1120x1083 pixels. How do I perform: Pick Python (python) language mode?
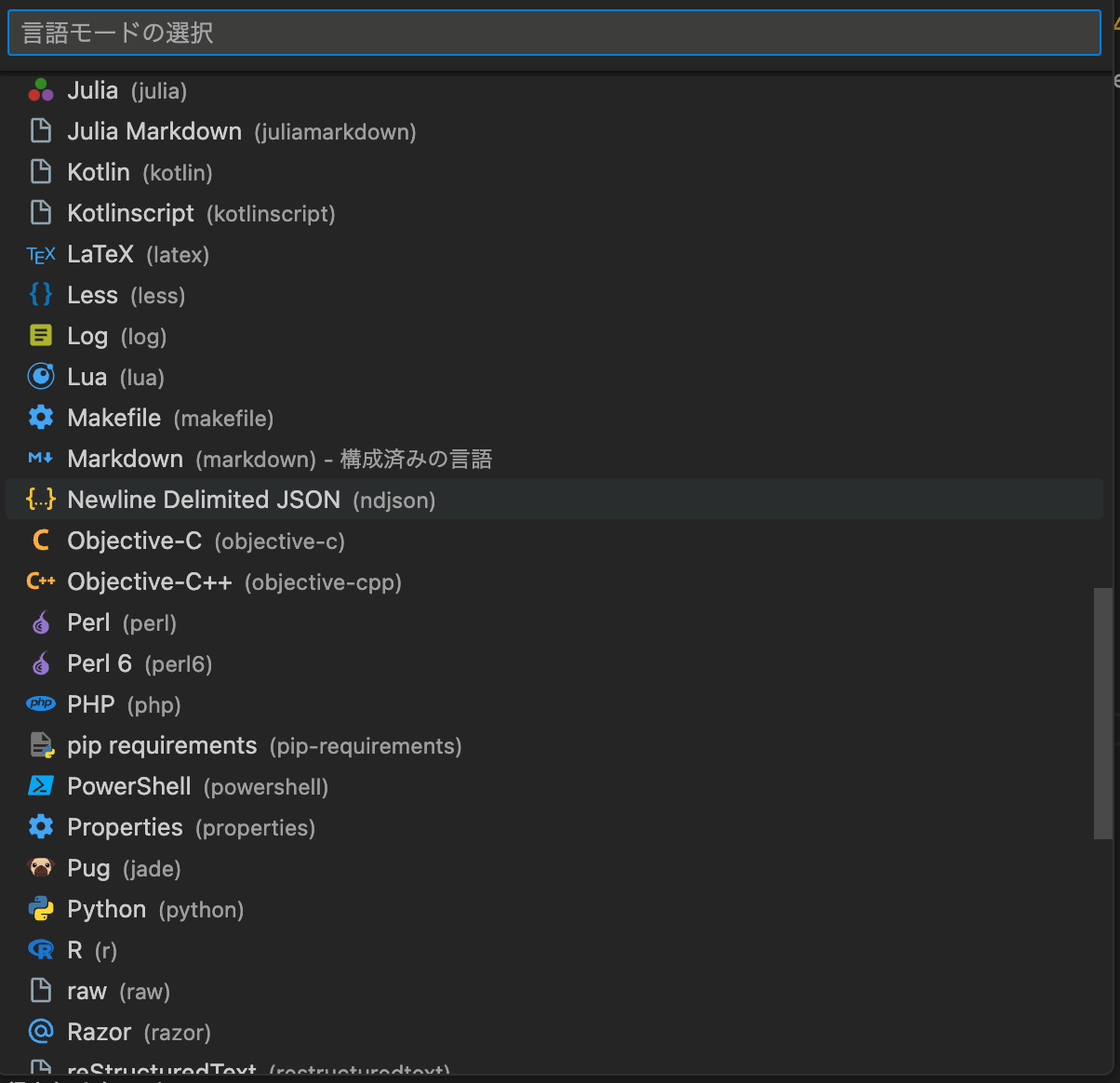[554, 909]
